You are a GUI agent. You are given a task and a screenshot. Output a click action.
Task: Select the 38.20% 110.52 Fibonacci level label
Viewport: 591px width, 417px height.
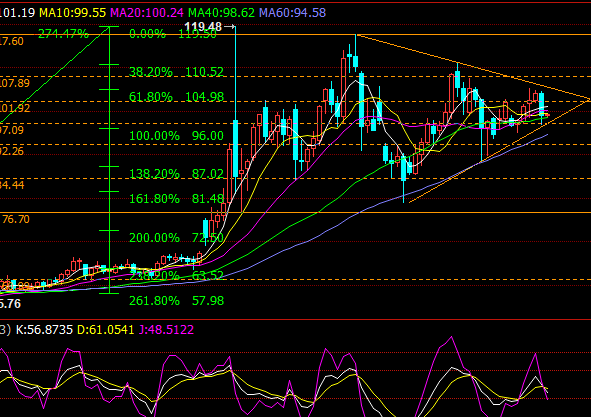[176, 72]
